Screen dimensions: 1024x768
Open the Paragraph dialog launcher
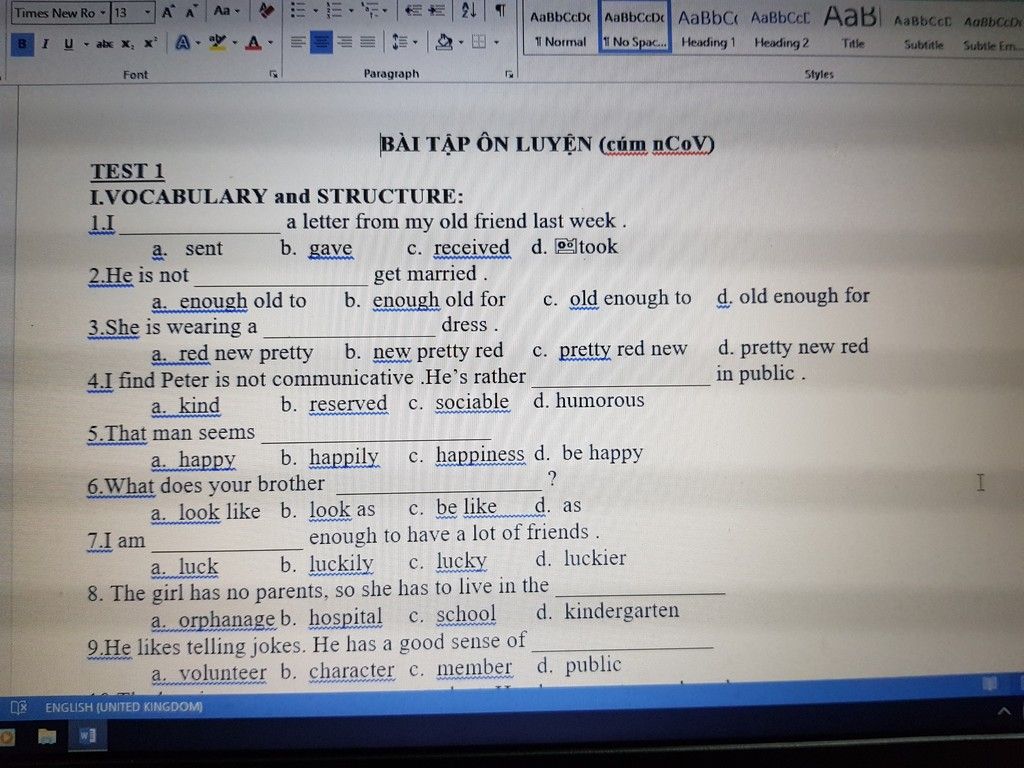[x=509, y=74]
